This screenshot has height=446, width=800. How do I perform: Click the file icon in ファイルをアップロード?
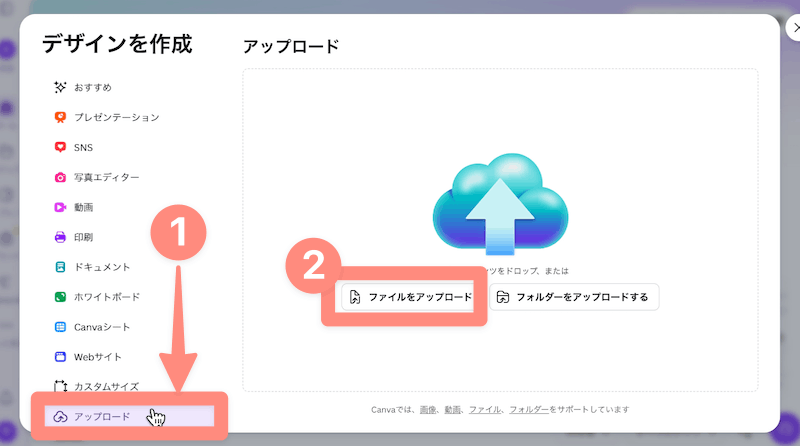point(355,297)
